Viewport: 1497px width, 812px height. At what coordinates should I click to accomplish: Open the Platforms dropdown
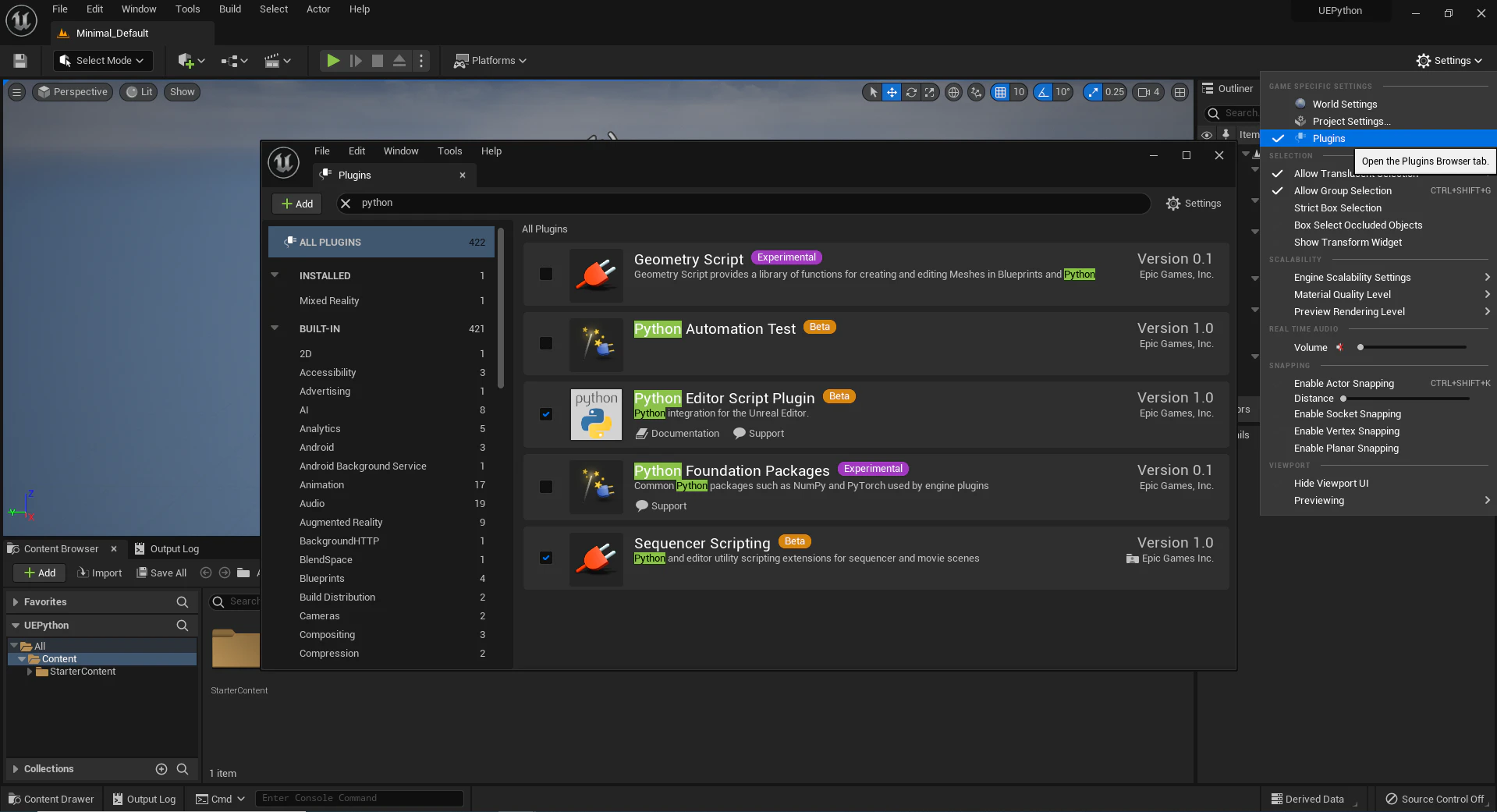click(491, 61)
